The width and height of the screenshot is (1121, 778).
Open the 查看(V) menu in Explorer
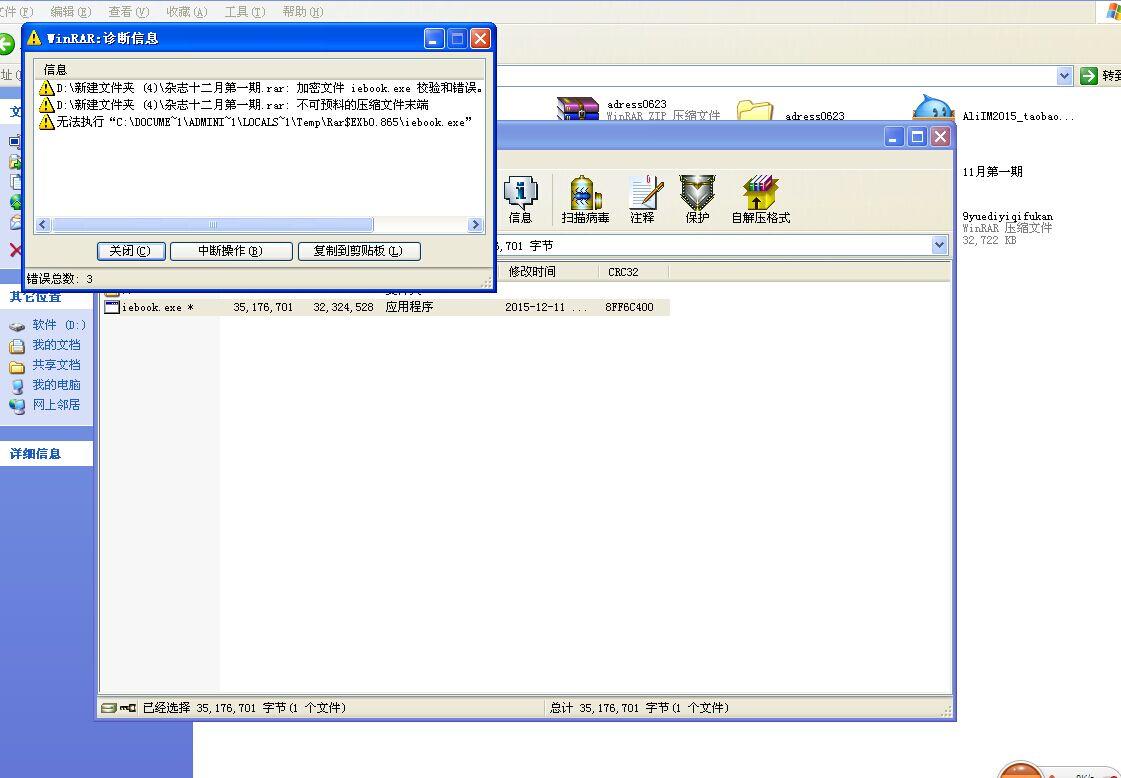click(x=129, y=11)
